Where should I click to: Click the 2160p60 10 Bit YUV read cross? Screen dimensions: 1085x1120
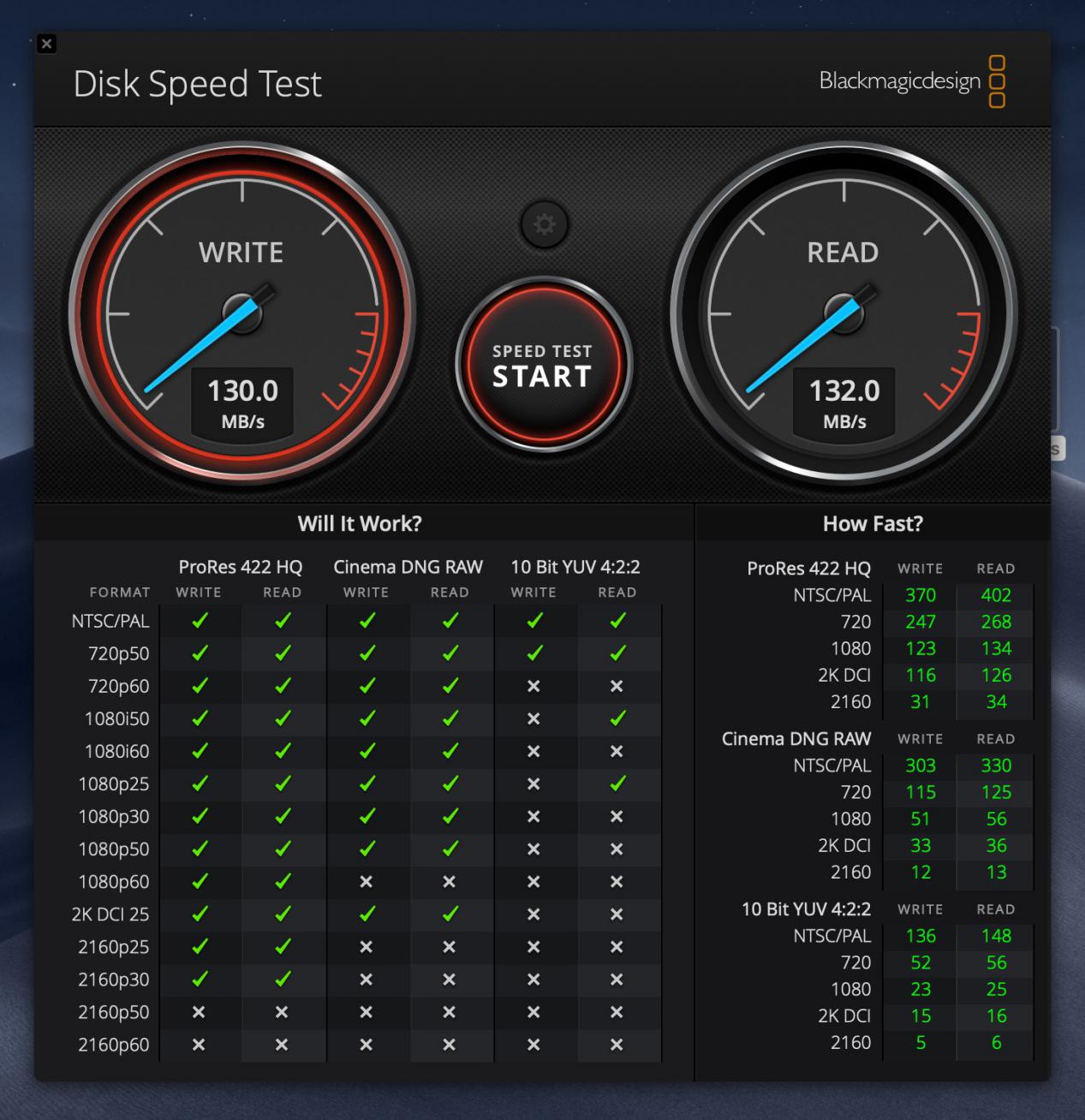[x=617, y=1044]
